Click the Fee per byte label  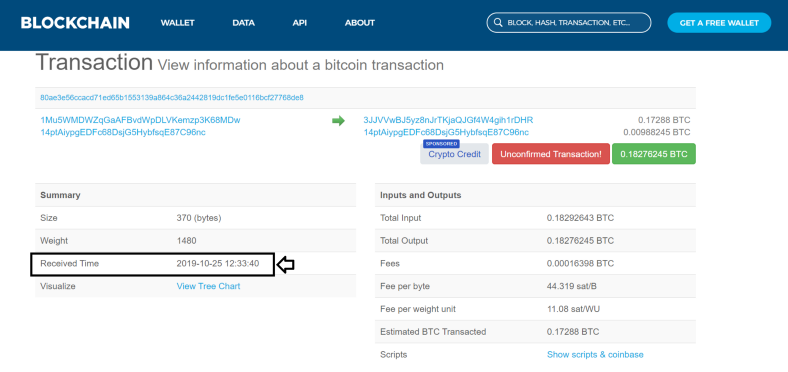coord(405,286)
